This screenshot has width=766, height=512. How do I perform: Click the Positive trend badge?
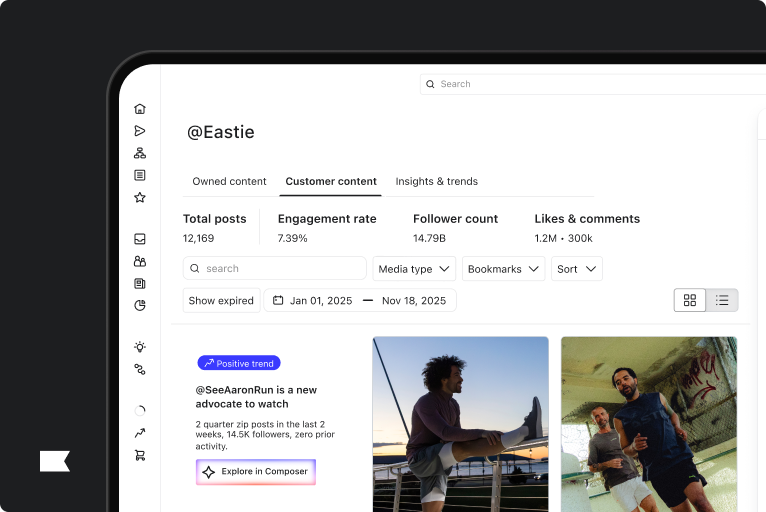(239, 363)
